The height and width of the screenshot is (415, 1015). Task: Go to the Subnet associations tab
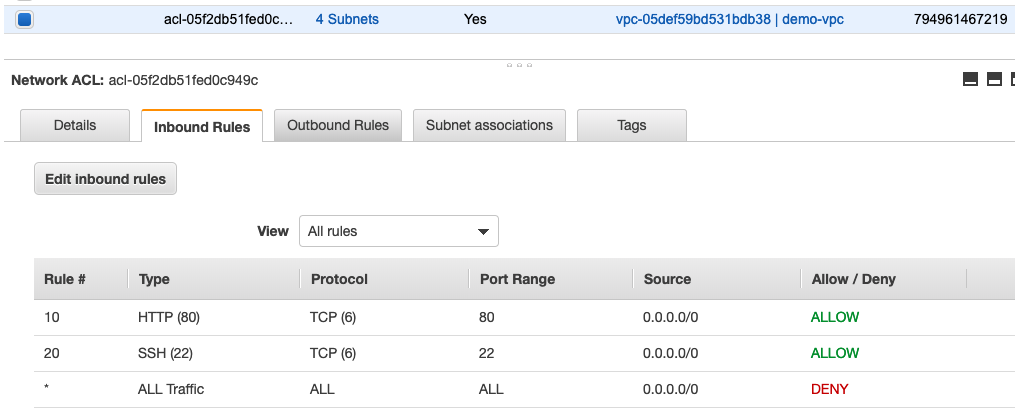(489, 126)
